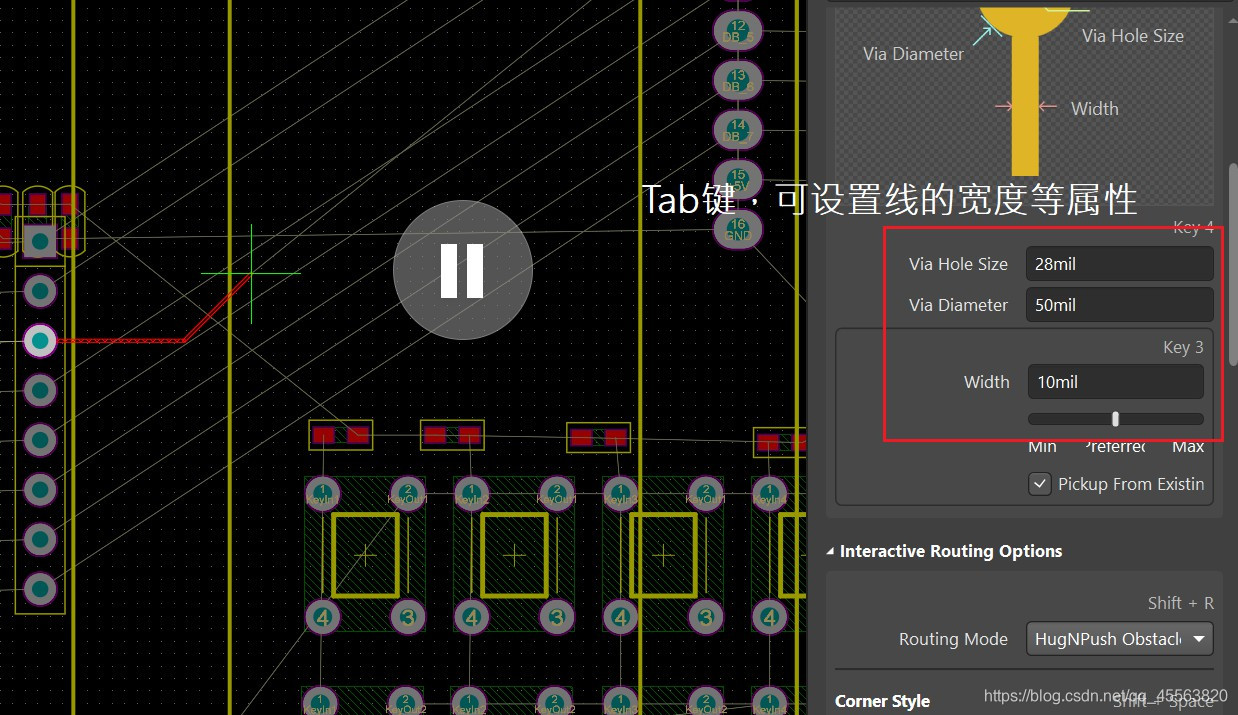The width and height of the screenshot is (1238, 715).
Task: Select pad 1 labeled KeyIn2 in the upper switch row
Action: [471, 493]
